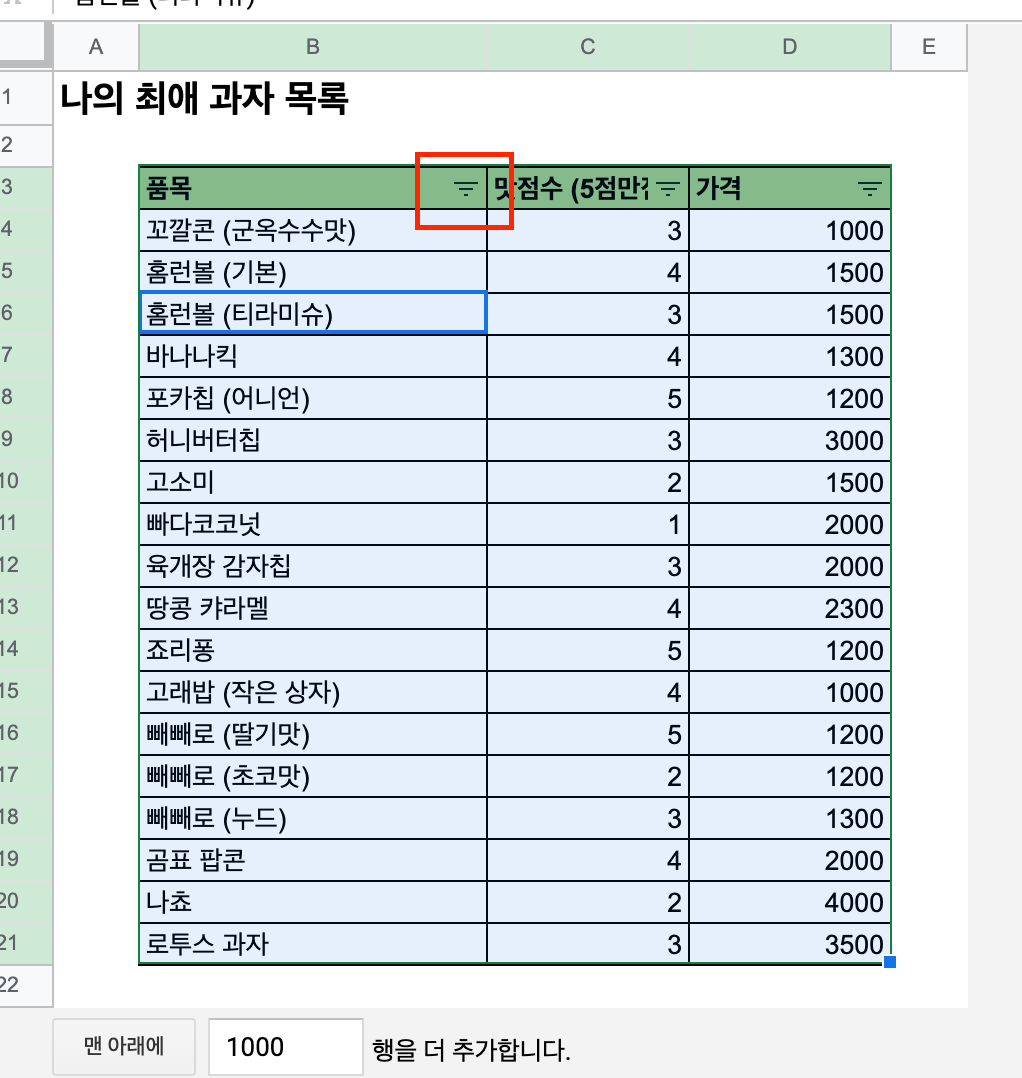Click the 맨 아래에 button
This screenshot has width=1022, height=1078.
(x=124, y=1046)
